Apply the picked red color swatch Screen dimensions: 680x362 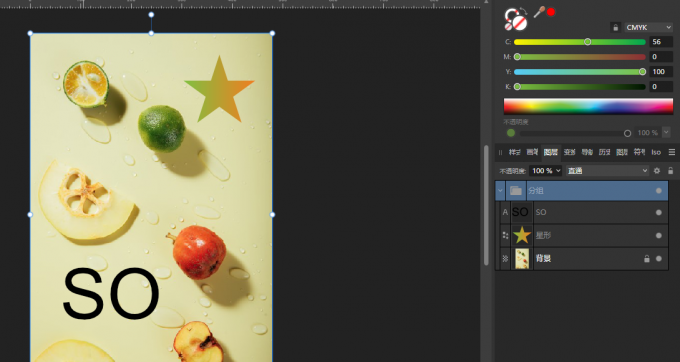pyautogui.click(x=551, y=12)
